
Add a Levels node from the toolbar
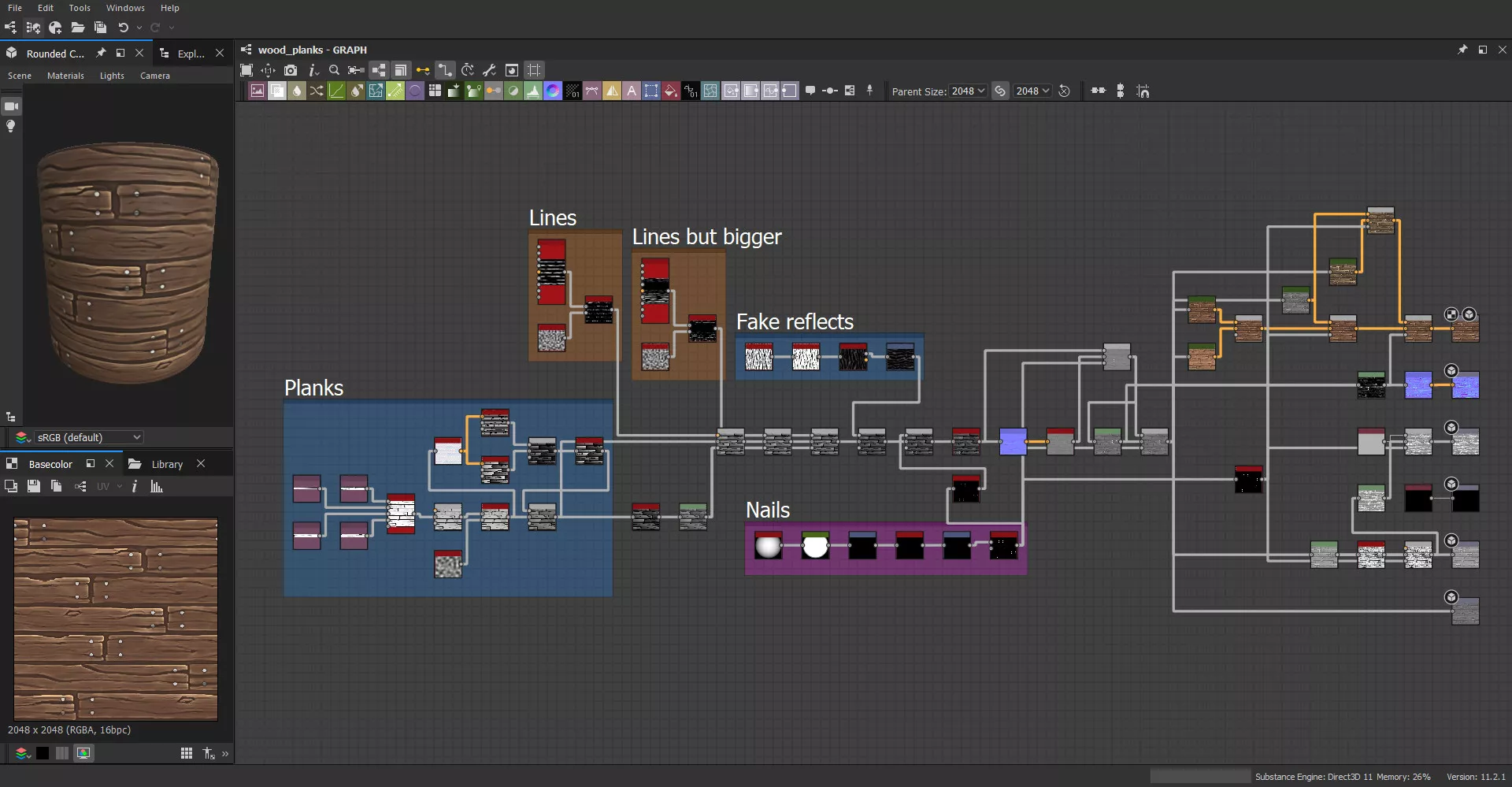[x=533, y=91]
